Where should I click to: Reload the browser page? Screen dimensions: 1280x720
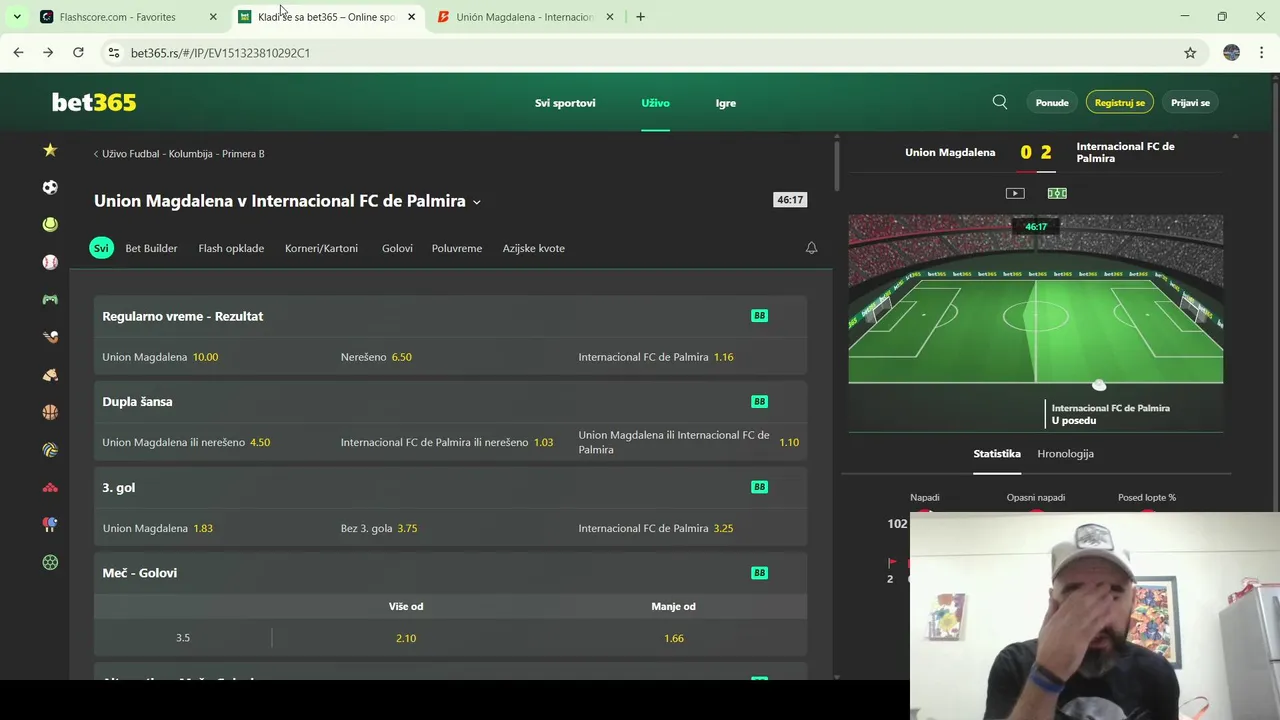[78, 53]
